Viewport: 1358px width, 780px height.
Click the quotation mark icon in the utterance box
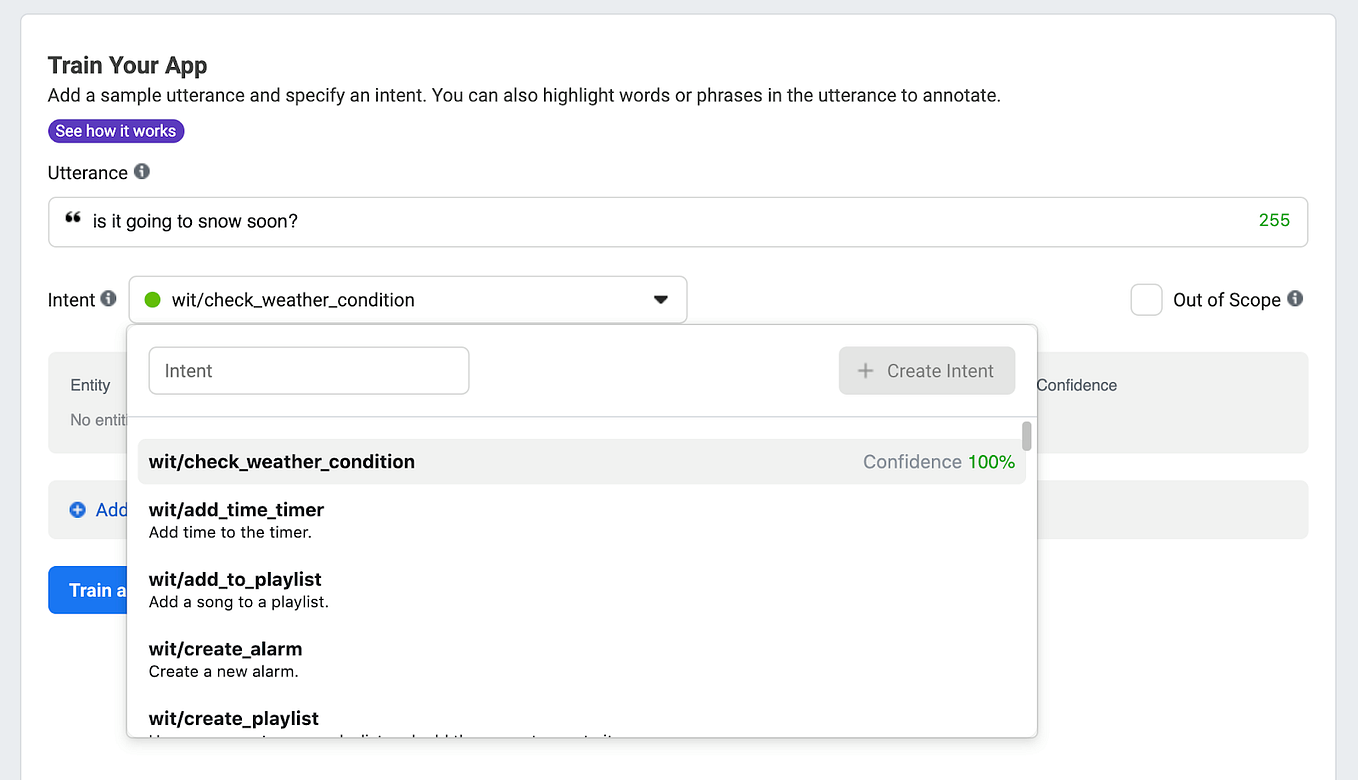click(73, 218)
